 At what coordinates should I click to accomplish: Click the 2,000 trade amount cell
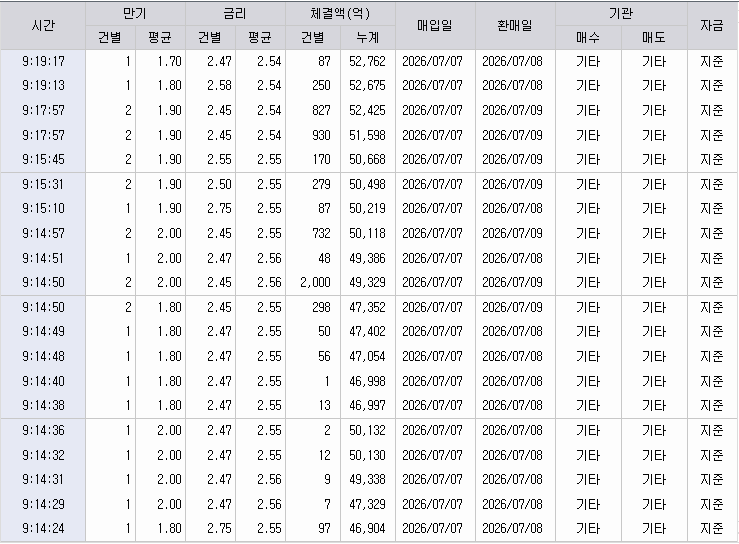[315, 282]
